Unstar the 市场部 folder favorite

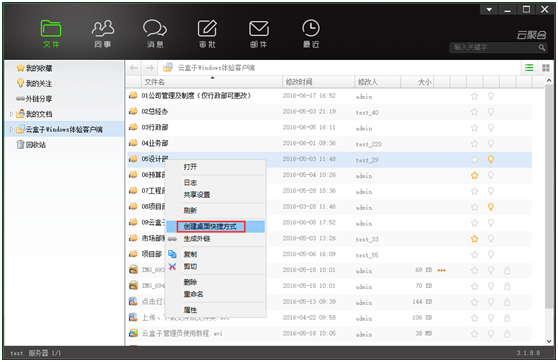coord(474,238)
